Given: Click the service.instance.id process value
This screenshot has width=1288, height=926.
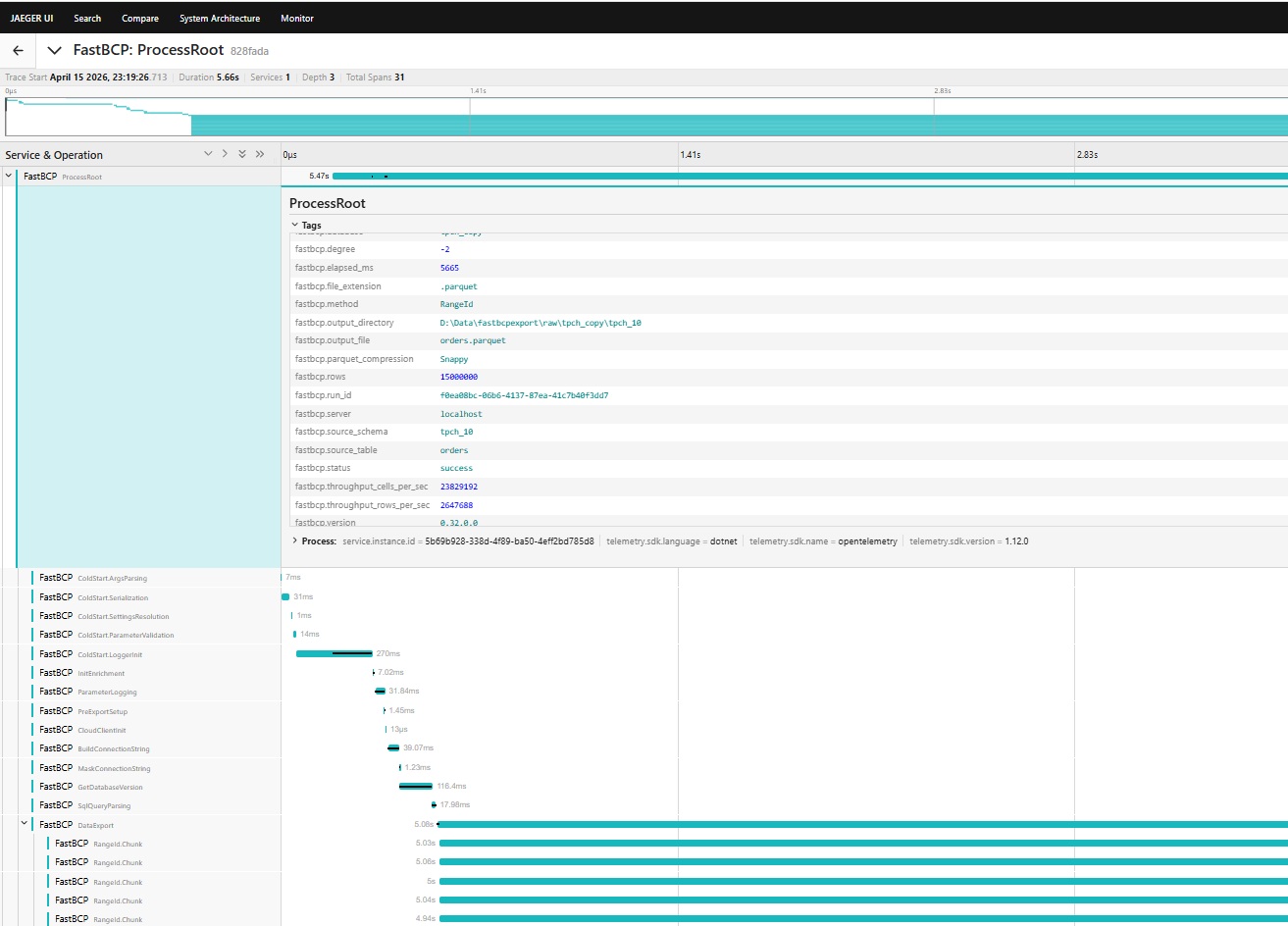Looking at the screenshot, I should pyautogui.click(x=509, y=541).
